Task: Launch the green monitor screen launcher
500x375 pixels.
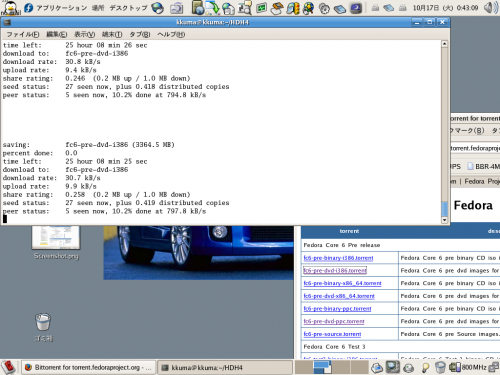Action: click(262, 8)
